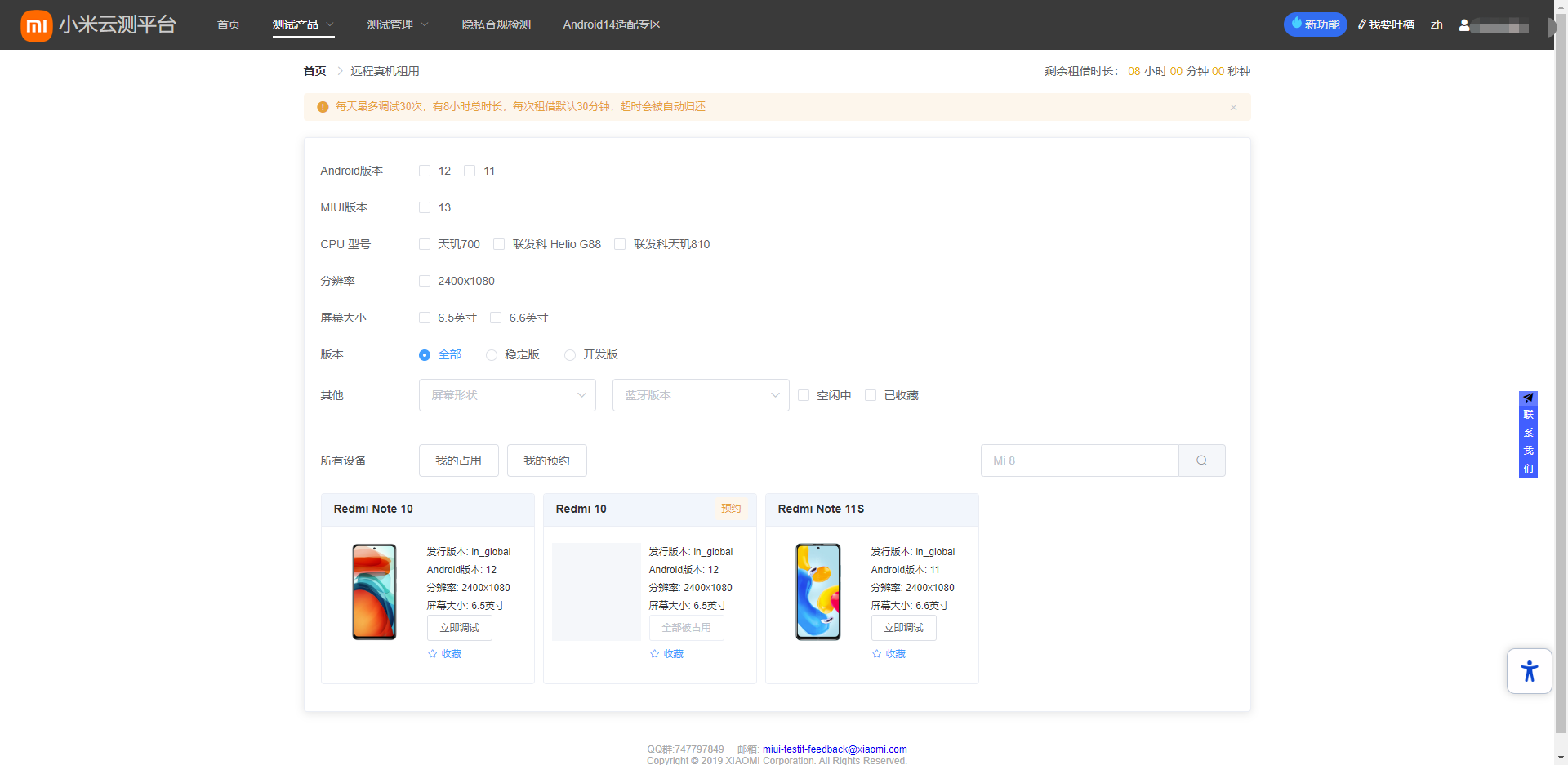Click star favorite icon on Redmi Note 11S
The height and width of the screenshot is (765, 1568).
coord(877,654)
